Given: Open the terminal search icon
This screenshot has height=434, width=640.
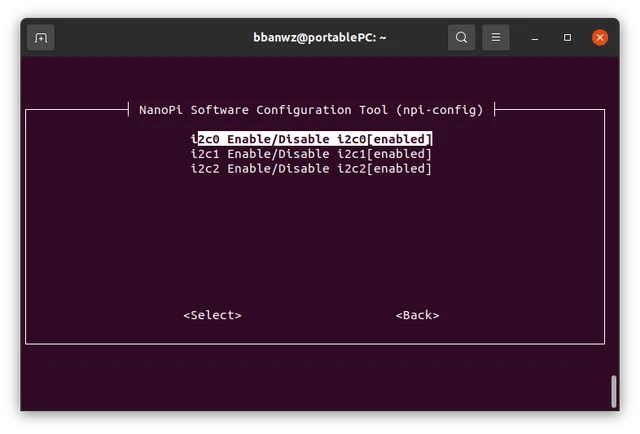Looking at the screenshot, I should pyautogui.click(x=461, y=38).
